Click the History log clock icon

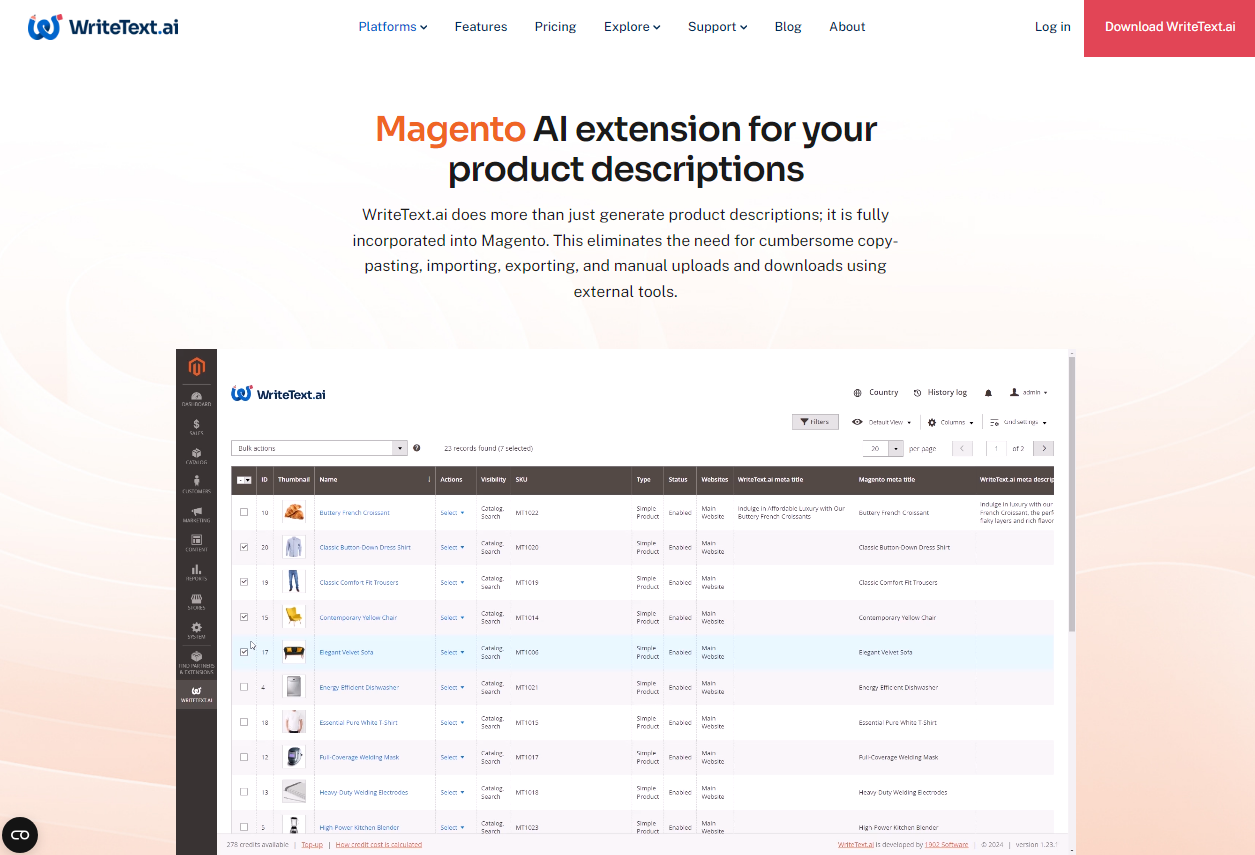click(x=918, y=393)
